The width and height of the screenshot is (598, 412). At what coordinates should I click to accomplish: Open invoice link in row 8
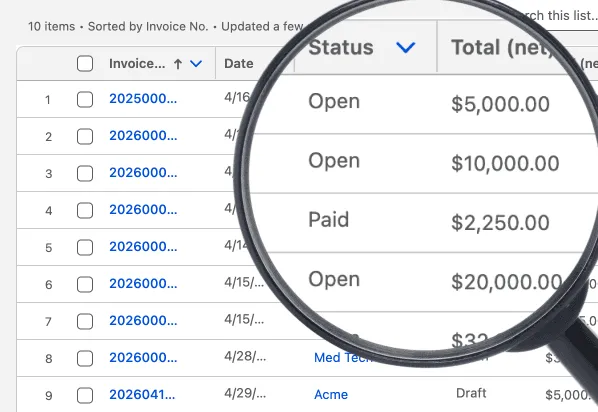point(143,357)
